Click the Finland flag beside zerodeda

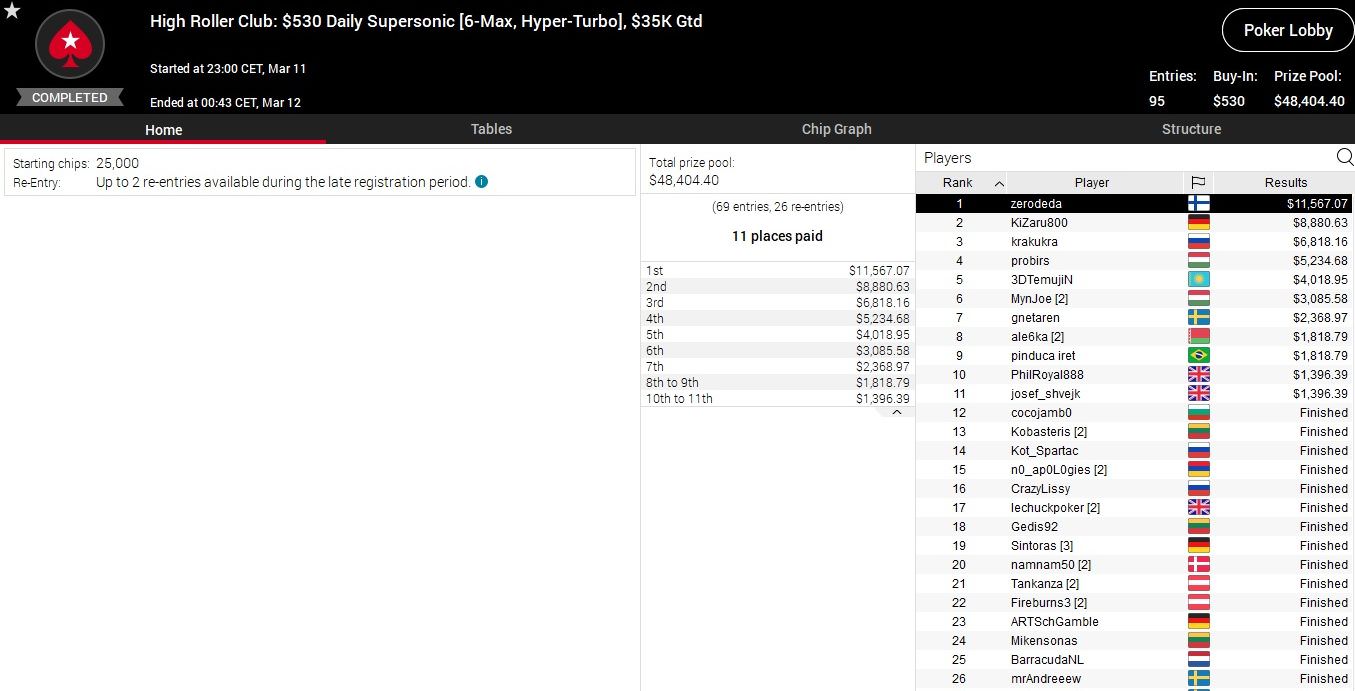(x=1197, y=204)
